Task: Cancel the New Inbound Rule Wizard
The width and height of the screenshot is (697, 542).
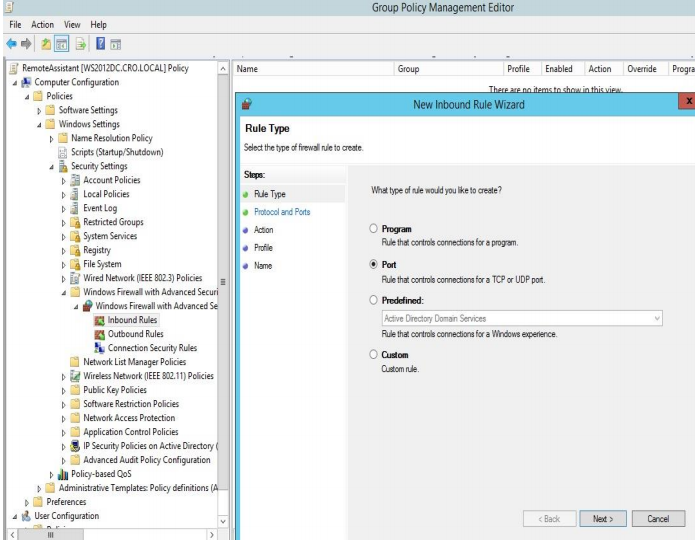Action: (x=658, y=519)
